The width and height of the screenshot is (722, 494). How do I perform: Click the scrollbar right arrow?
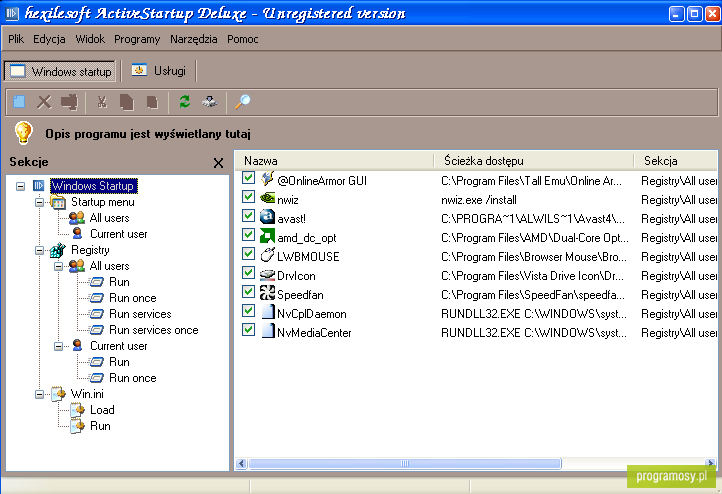coord(711,463)
